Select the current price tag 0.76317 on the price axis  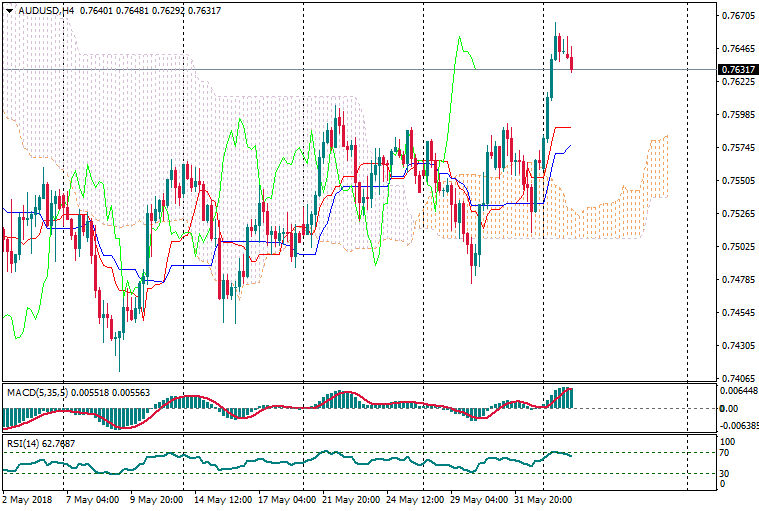click(x=737, y=69)
